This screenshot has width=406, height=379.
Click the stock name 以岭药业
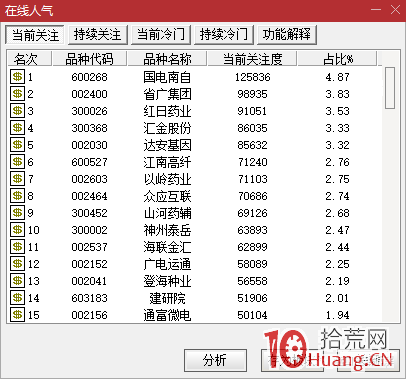(x=167, y=179)
